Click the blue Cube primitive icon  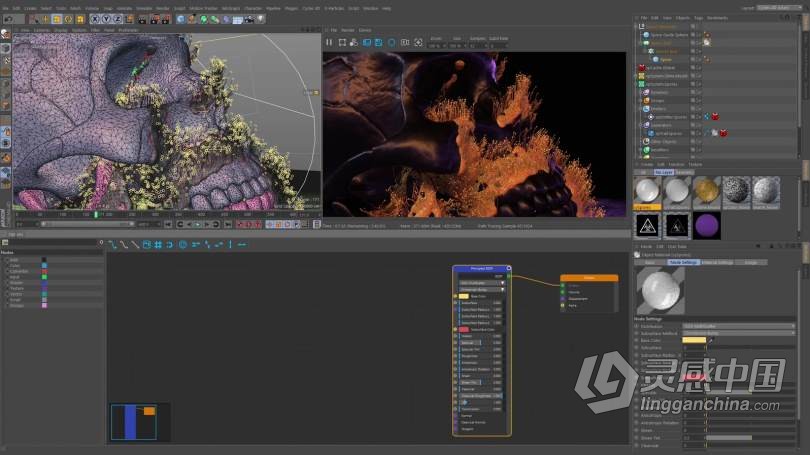point(181,19)
